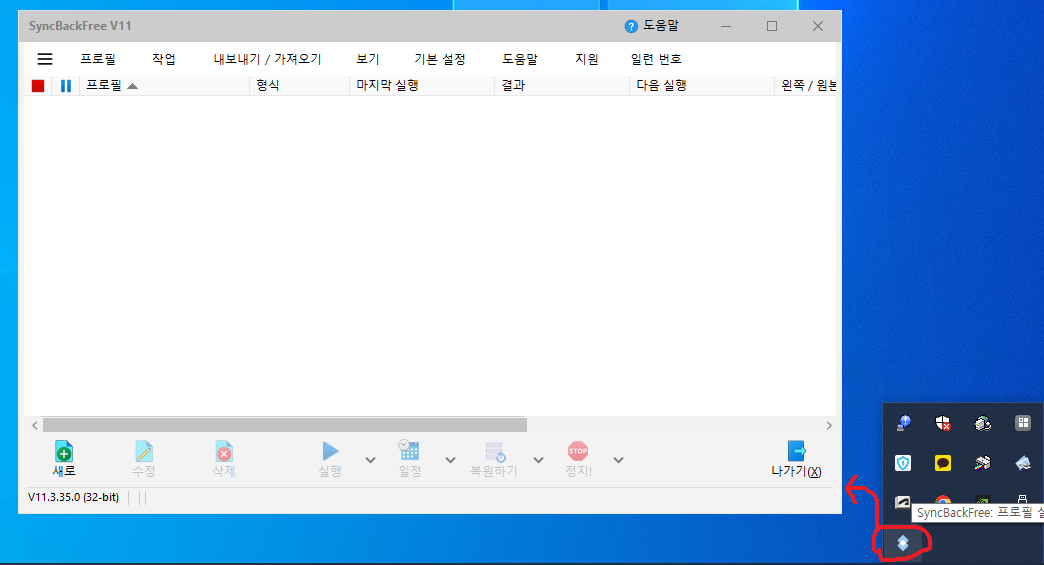Click the scrollbar left arrow
The width and height of the screenshot is (1044, 565).
tap(35, 425)
